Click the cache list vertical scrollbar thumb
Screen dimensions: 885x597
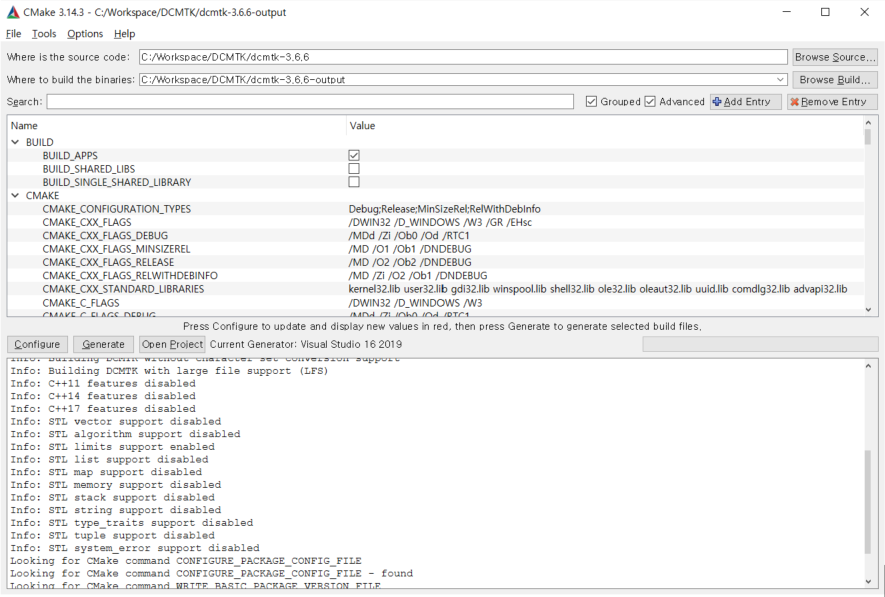[868, 137]
